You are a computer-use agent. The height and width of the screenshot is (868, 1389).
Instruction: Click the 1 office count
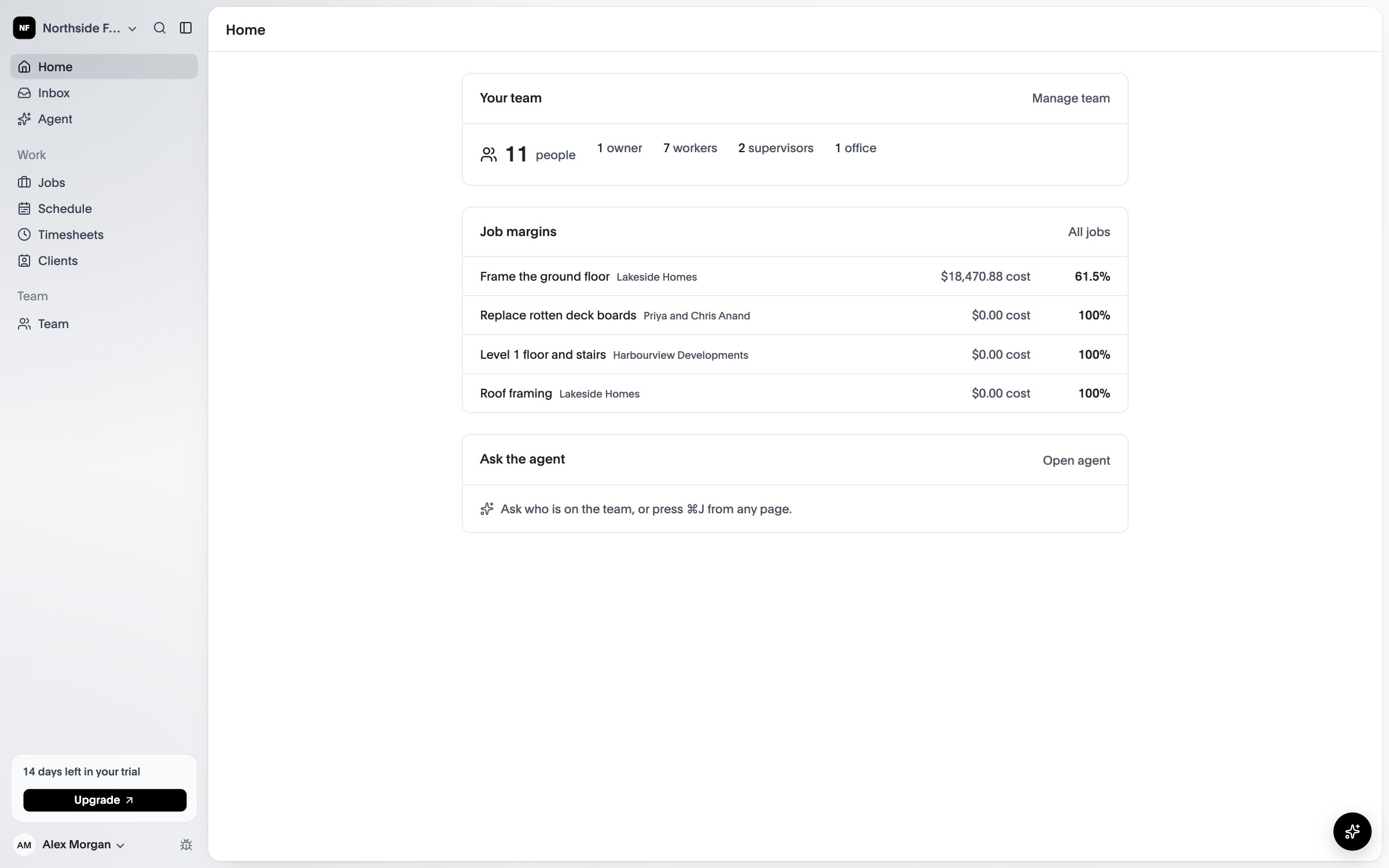[855, 148]
